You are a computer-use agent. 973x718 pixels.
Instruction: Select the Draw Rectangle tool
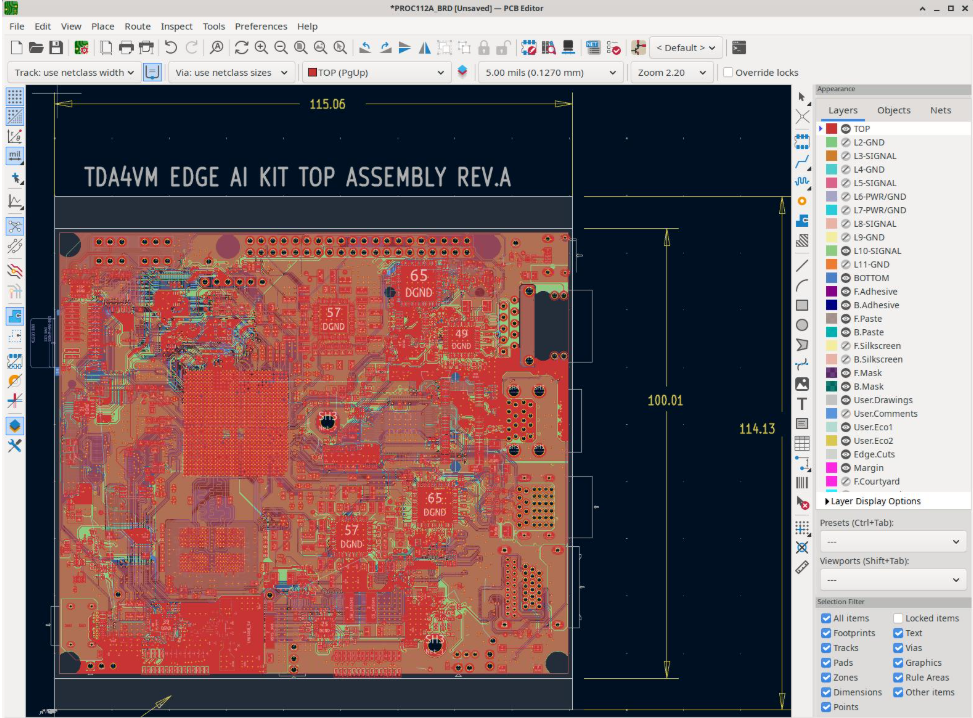tap(802, 305)
